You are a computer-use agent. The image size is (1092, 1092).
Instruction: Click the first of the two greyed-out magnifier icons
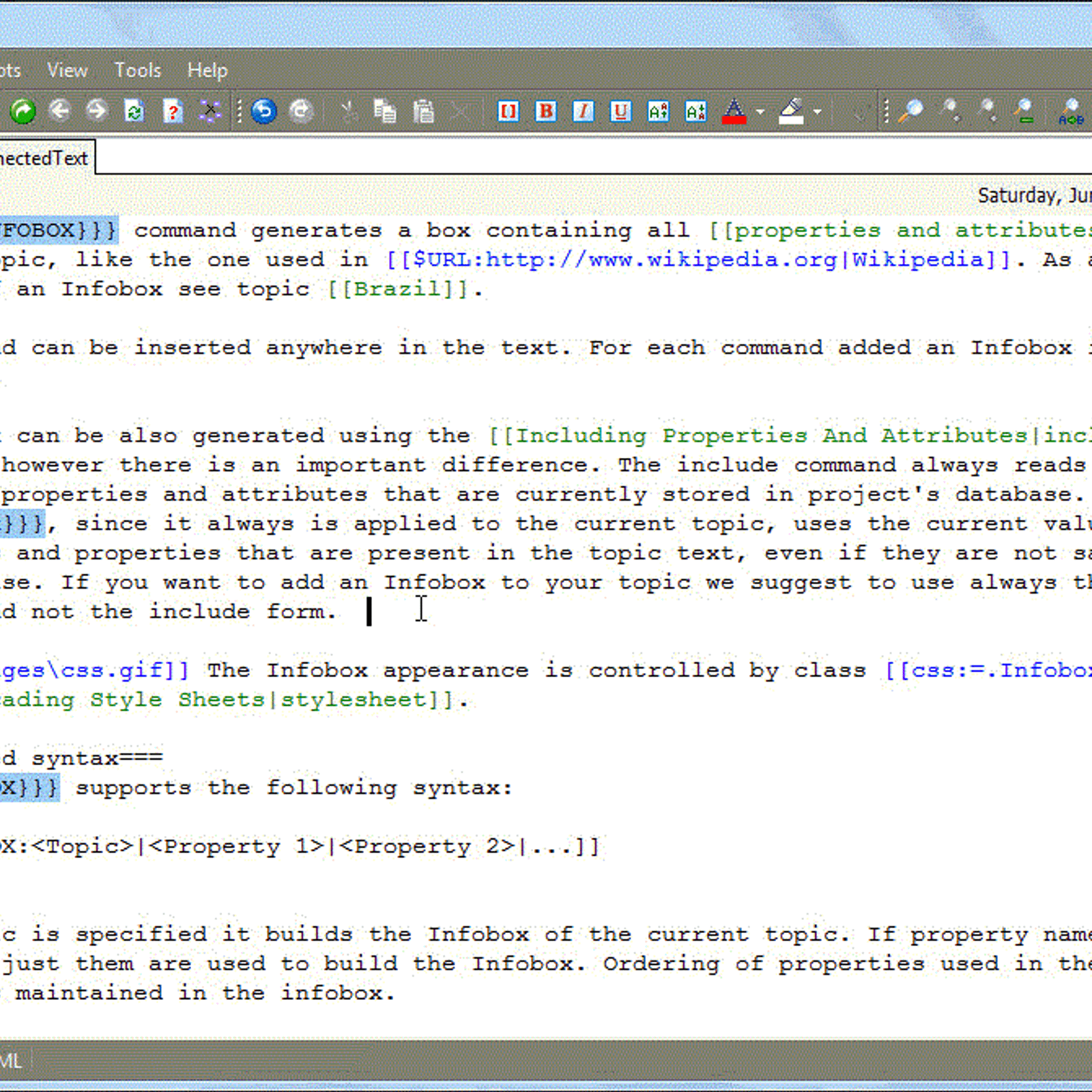click(x=949, y=111)
